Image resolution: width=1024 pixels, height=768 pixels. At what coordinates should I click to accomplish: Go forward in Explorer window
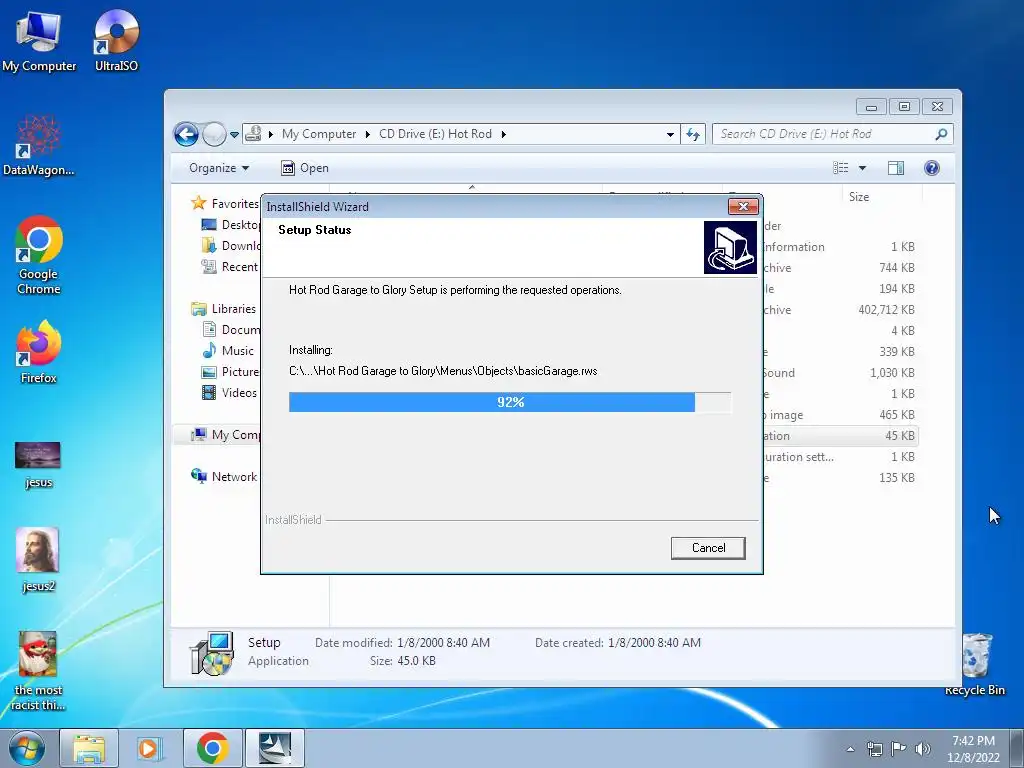pos(214,135)
